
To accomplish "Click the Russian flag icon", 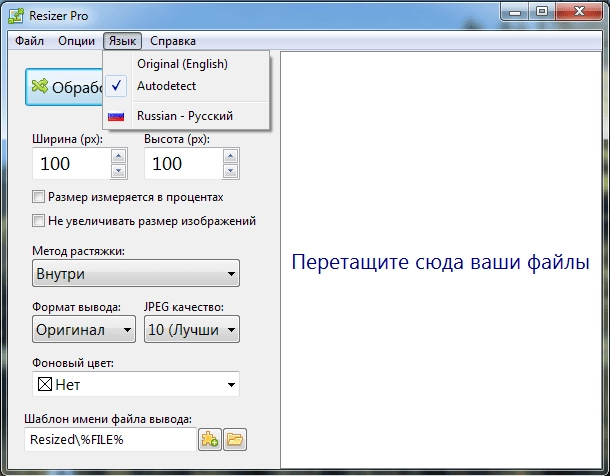I will coord(116,116).
